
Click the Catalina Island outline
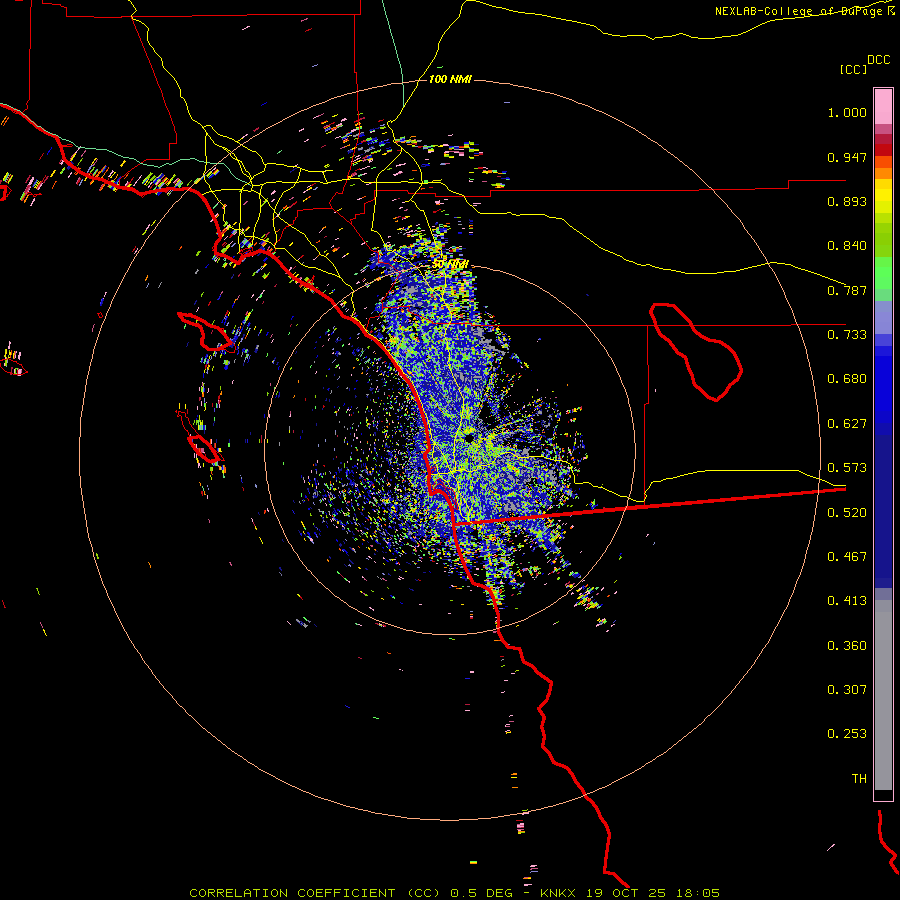[x=205, y=331]
